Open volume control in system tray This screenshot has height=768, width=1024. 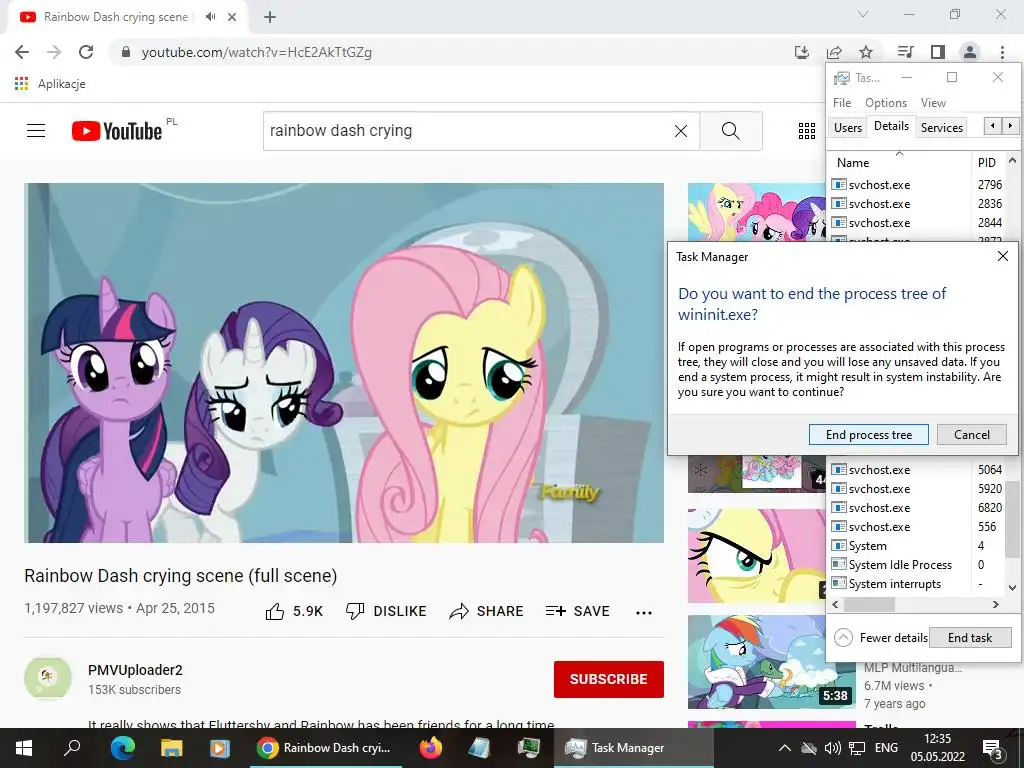click(832, 748)
